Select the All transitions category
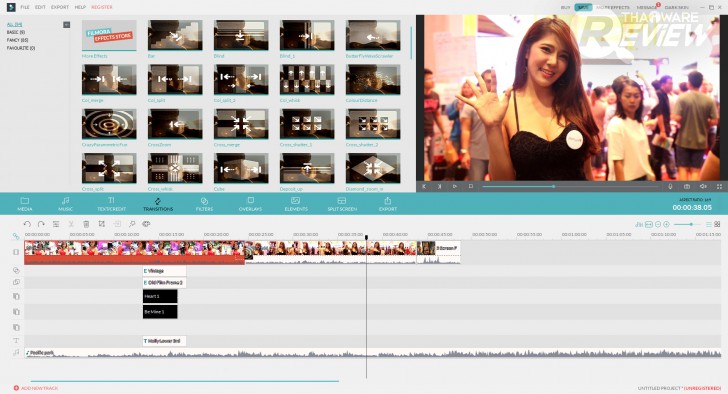The width and height of the screenshot is (728, 394). pos(14,24)
